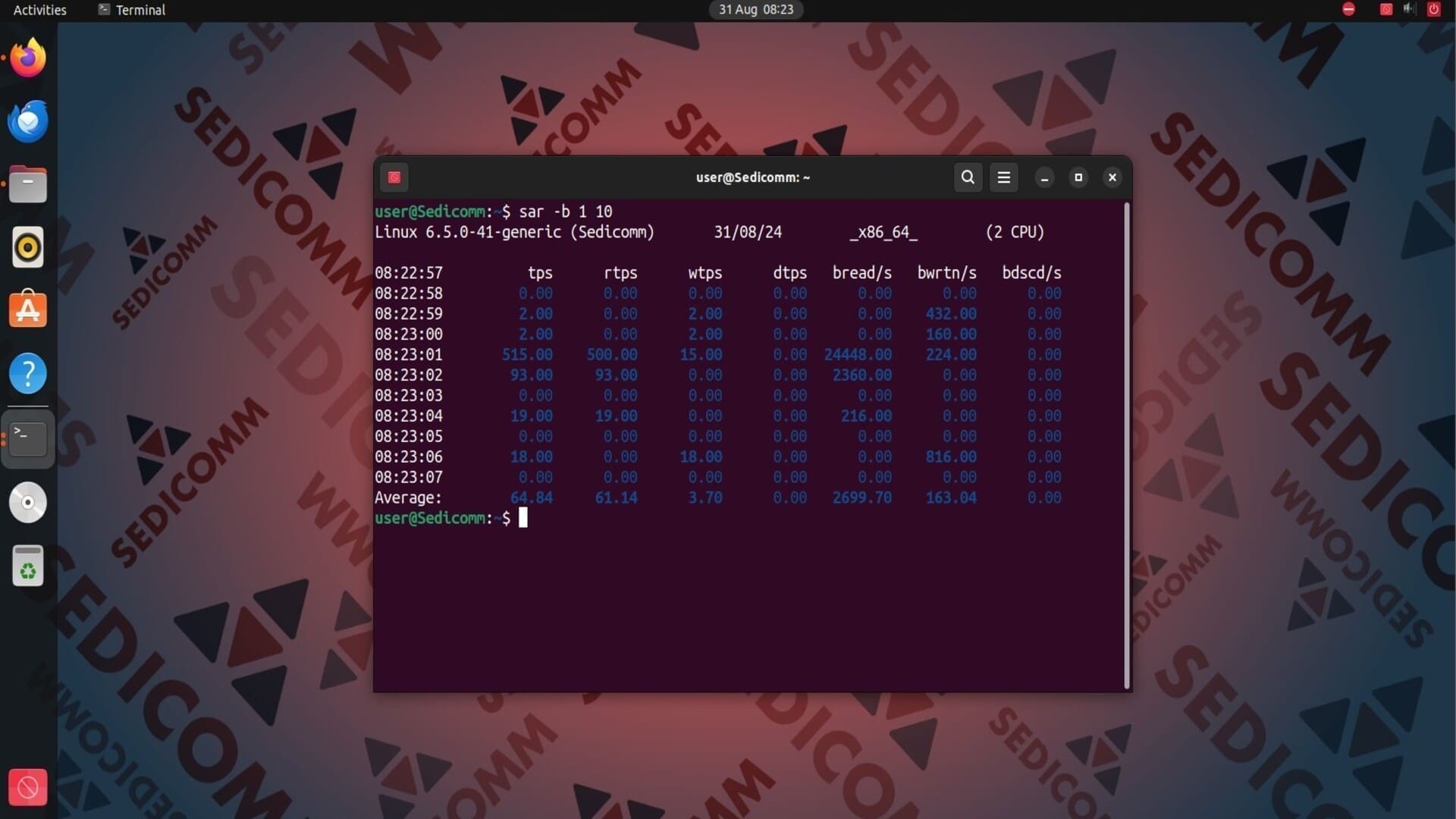Select the Terminal icon in the dock
The height and width of the screenshot is (819, 1456).
pyautogui.click(x=28, y=438)
